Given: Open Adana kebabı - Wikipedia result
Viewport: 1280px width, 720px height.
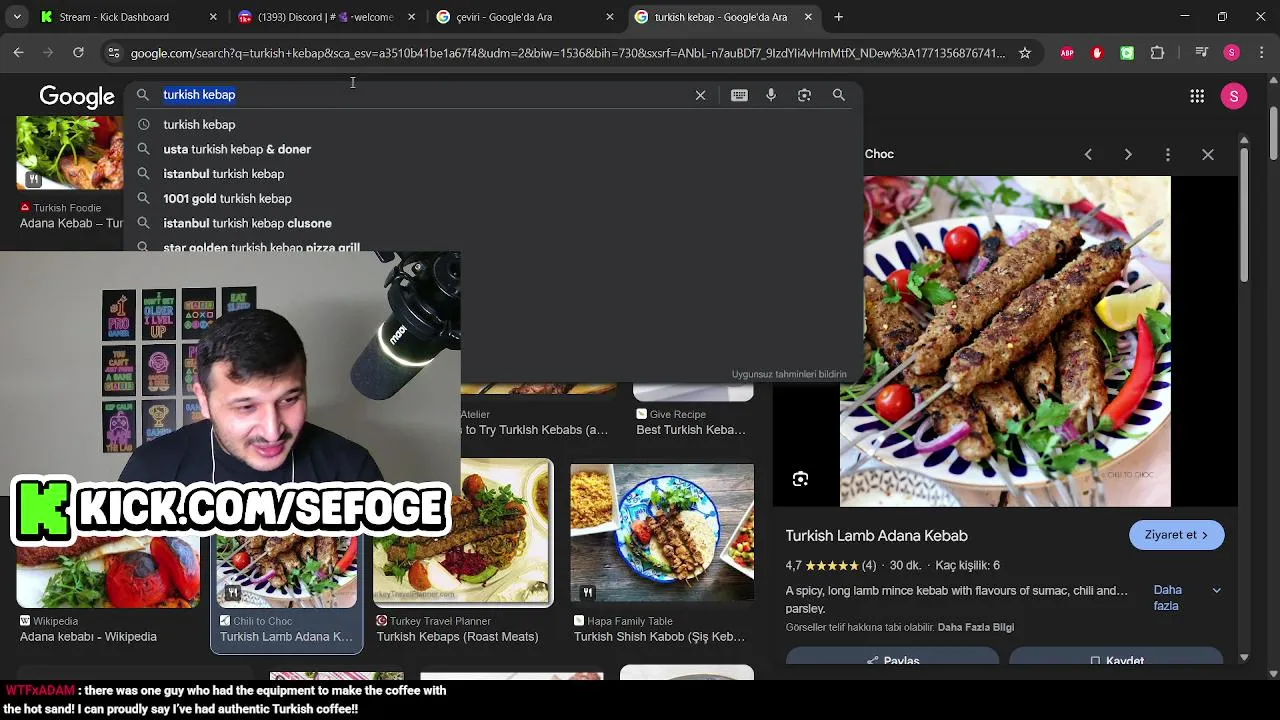Looking at the screenshot, I should [88, 637].
